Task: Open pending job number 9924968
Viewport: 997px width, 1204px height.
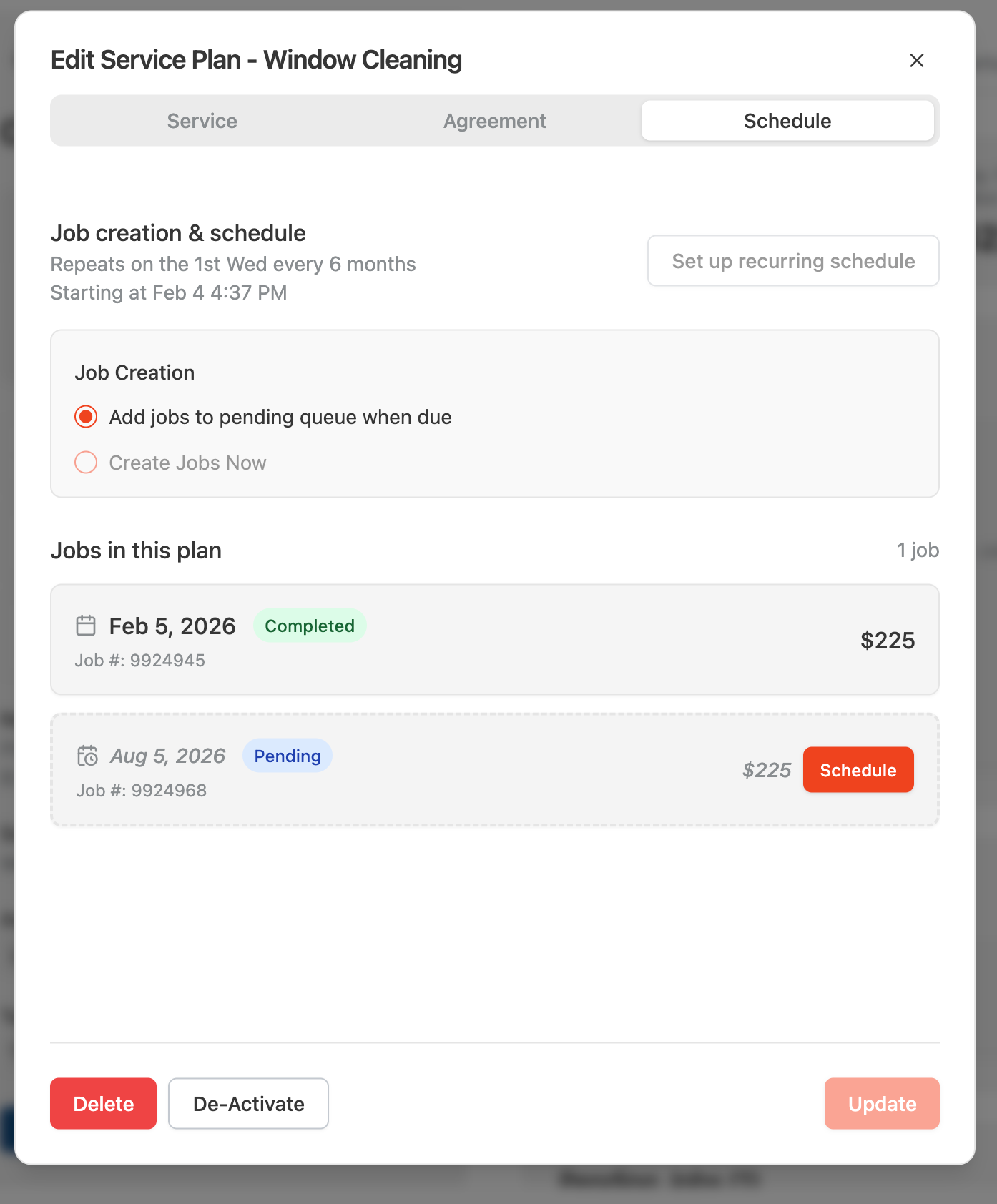Action: click(142, 791)
